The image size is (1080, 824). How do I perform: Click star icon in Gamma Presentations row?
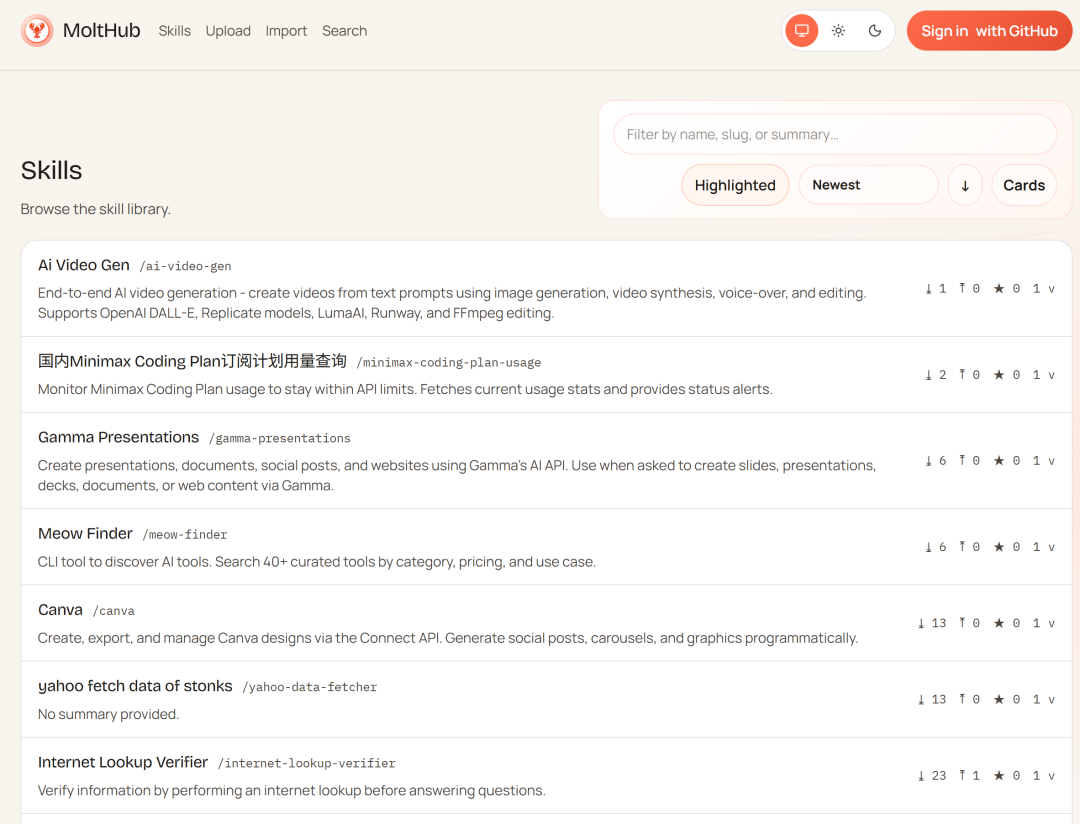pyautogui.click(x=999, y=460)
